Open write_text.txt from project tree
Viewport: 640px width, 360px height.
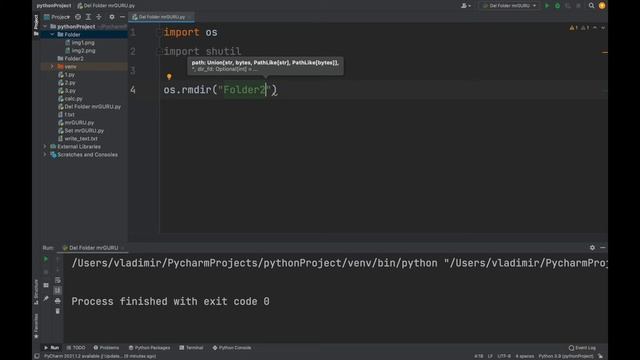(x=78, y=139)
